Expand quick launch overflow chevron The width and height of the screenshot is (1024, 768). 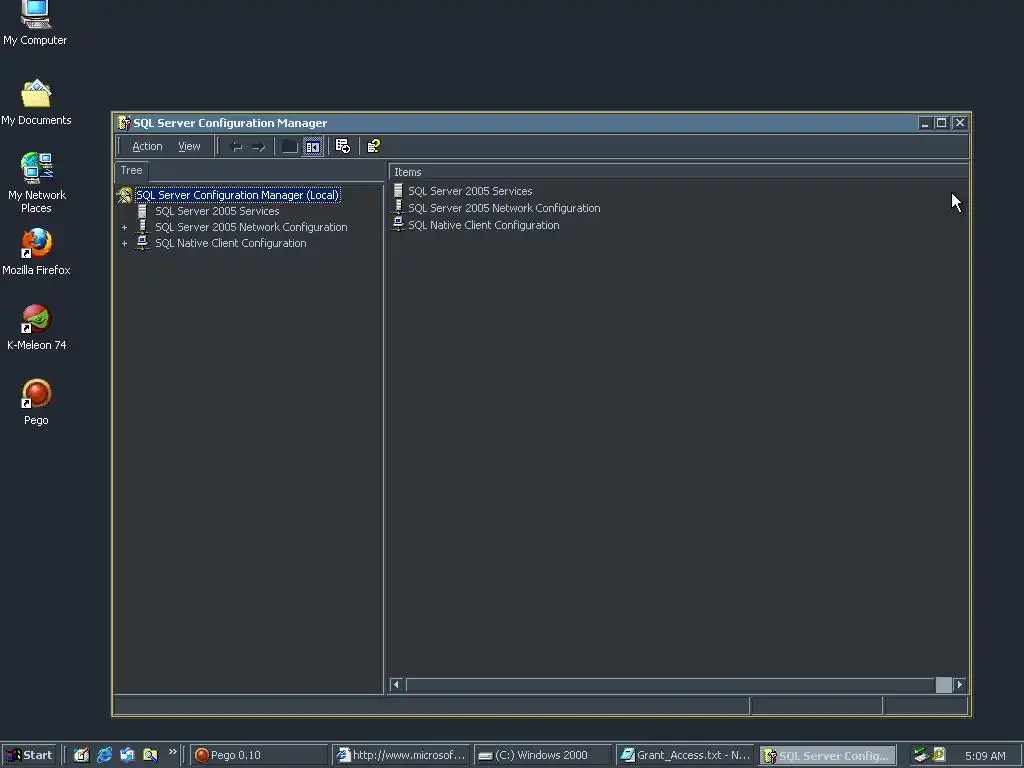[x=172, y=752]
